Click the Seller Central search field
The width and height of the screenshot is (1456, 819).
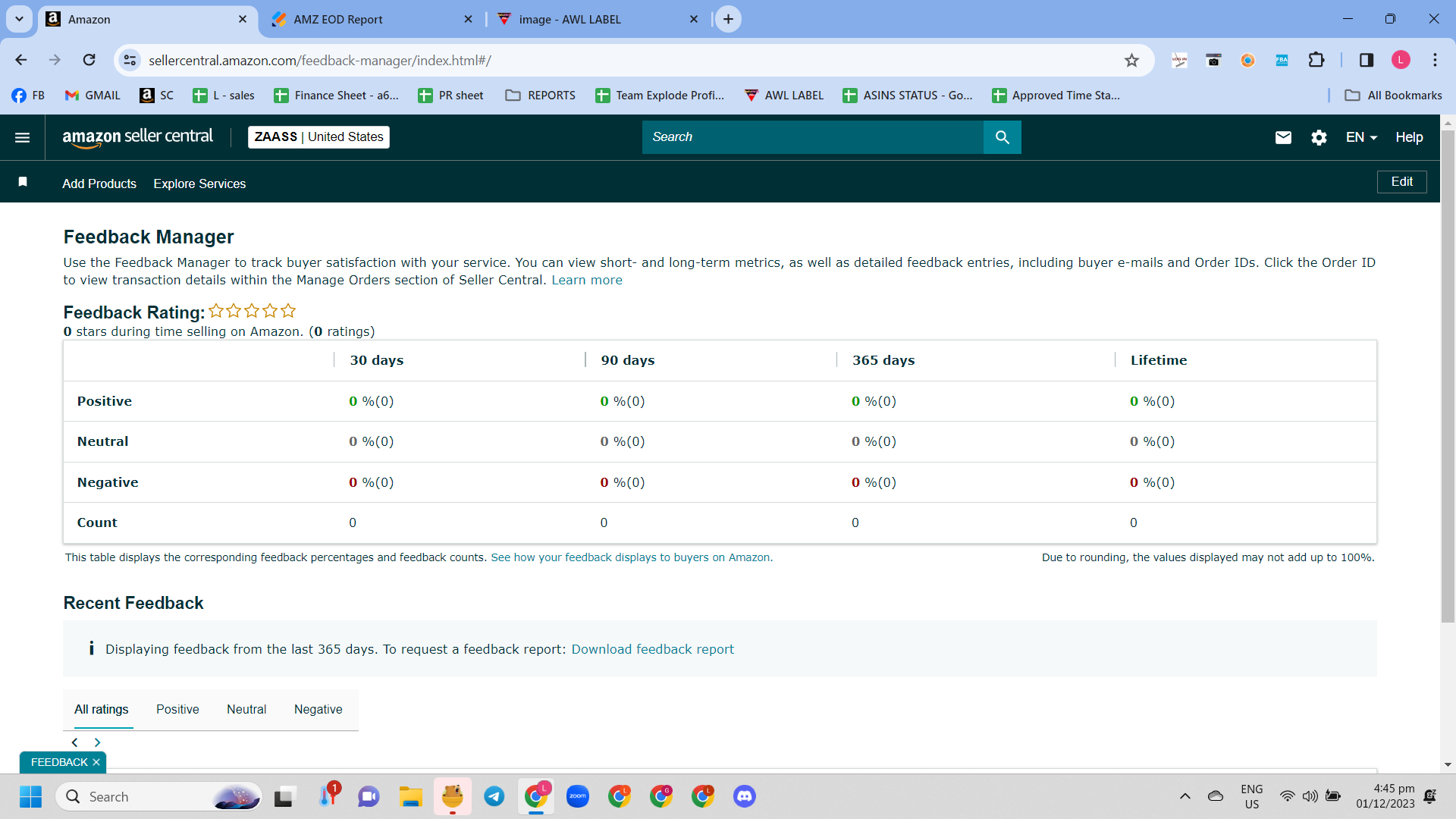pos(813,137)
